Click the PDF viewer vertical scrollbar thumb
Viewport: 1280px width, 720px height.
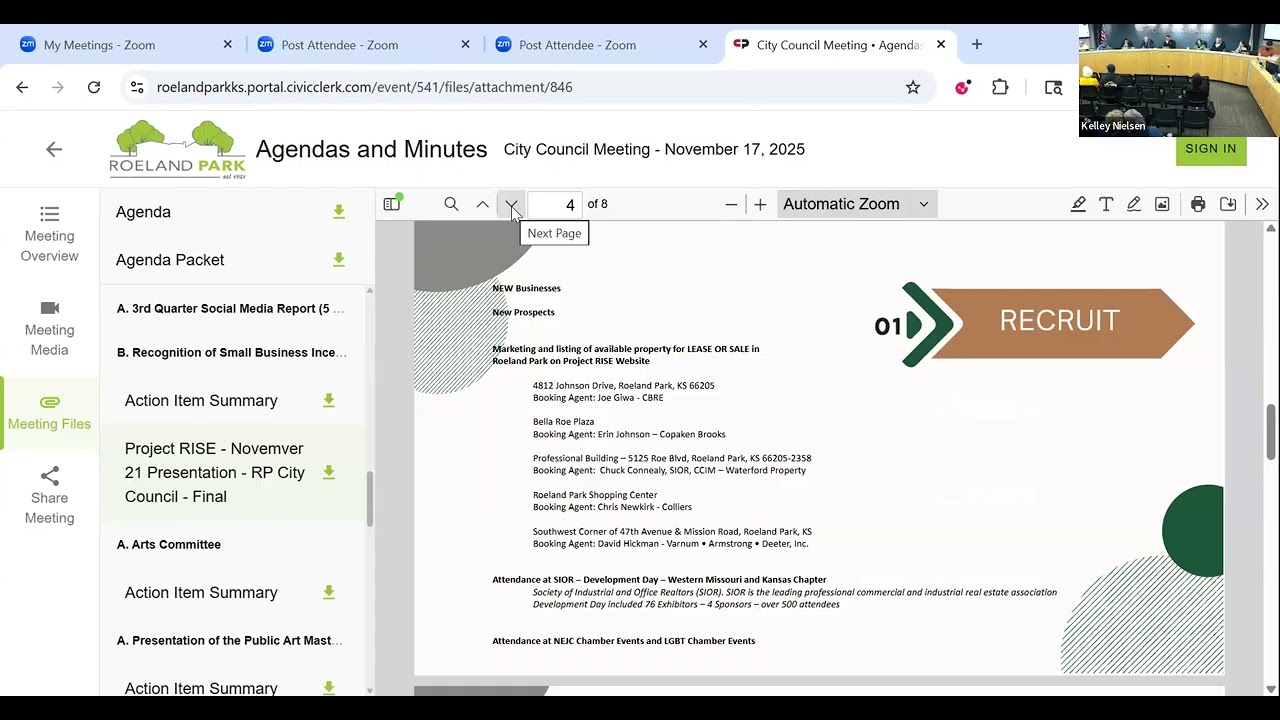click(x=1271, y=432)
